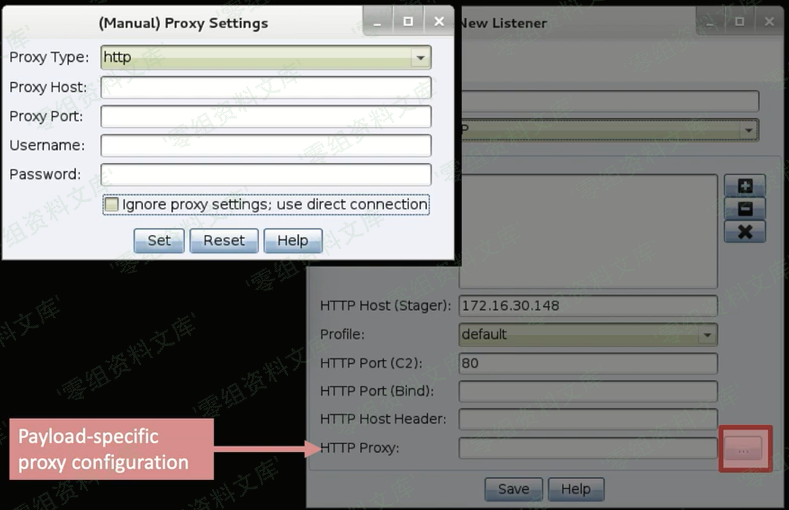Image resolution: width=789 pixels, height=510 pixels.
Task: Remove a host with minus icon
Action: (745, 208)
